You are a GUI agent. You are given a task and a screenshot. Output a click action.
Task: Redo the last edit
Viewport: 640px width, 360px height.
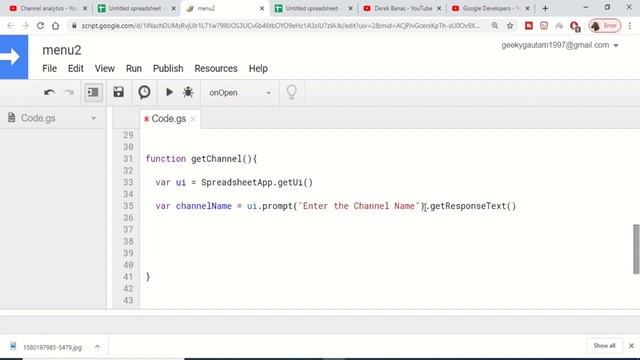[x=69, y=93]
